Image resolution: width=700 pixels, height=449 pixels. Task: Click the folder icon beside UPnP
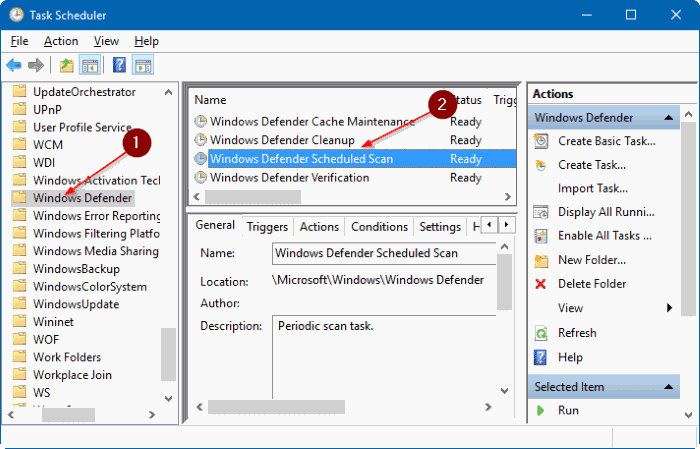click(19, 109)
